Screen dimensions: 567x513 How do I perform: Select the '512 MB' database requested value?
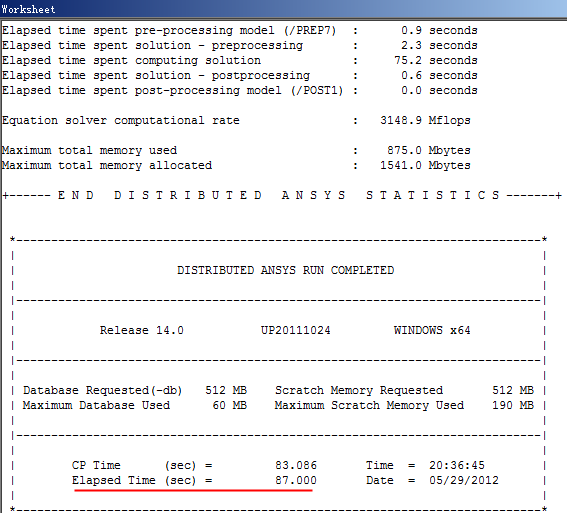(226, 390)
